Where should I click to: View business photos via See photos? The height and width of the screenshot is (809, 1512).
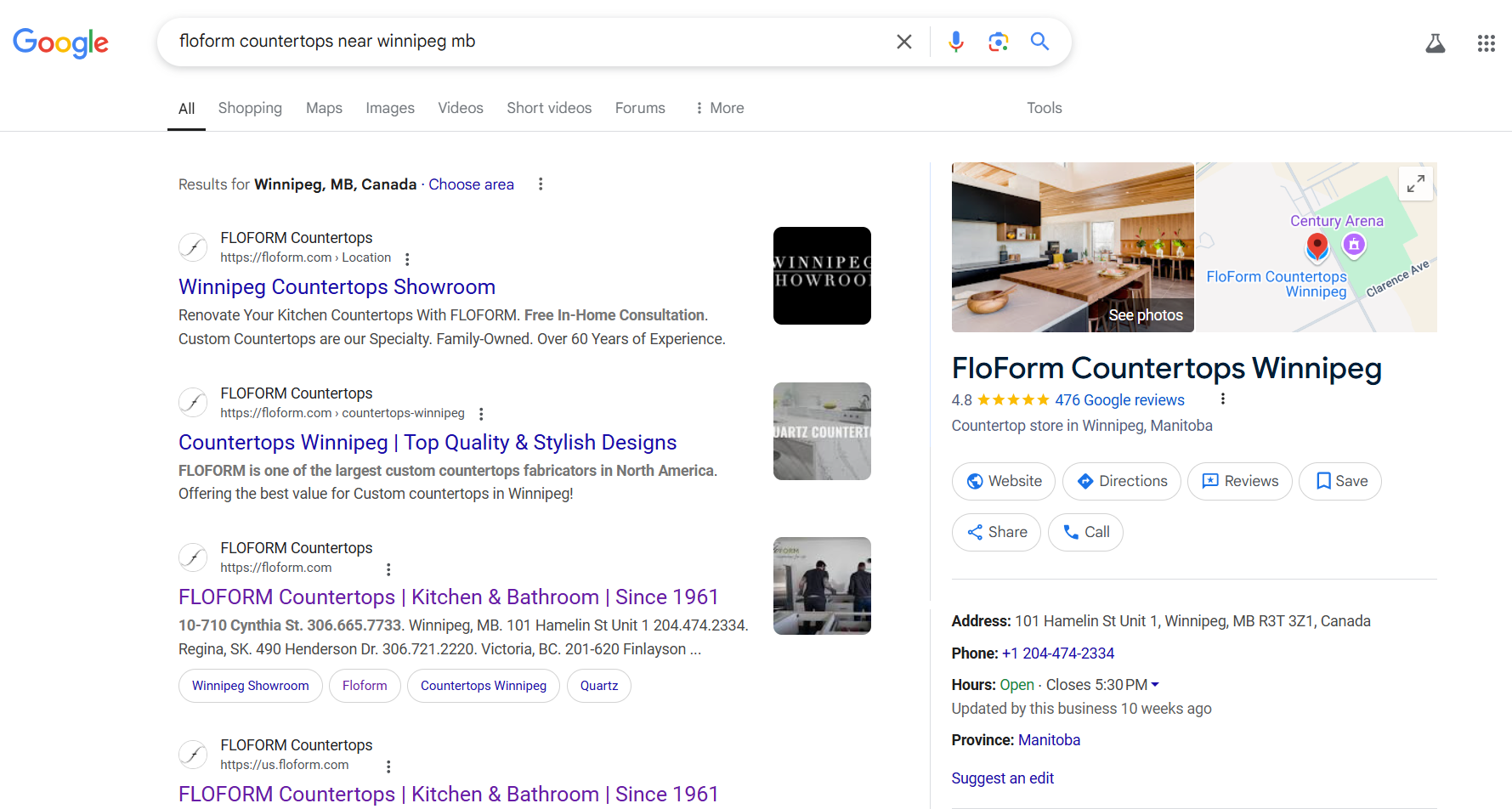1145,315
